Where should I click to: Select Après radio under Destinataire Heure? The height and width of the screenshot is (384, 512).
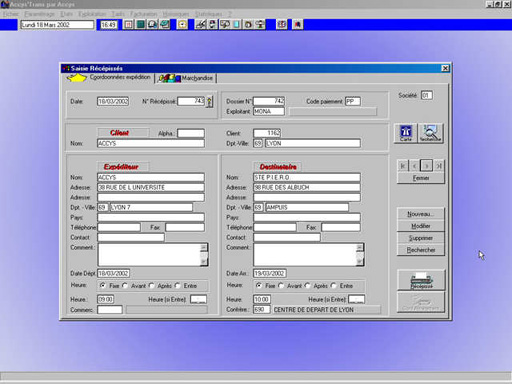(x=307, y=286)
